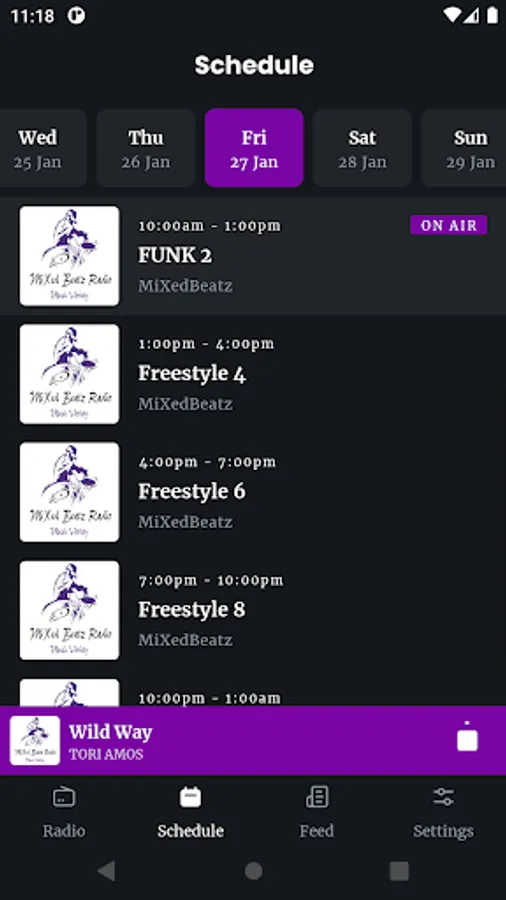Viewport: 506px width, 900px height.
Task: Open the Freestyle 8 show entry
Action: coord(253,610)
